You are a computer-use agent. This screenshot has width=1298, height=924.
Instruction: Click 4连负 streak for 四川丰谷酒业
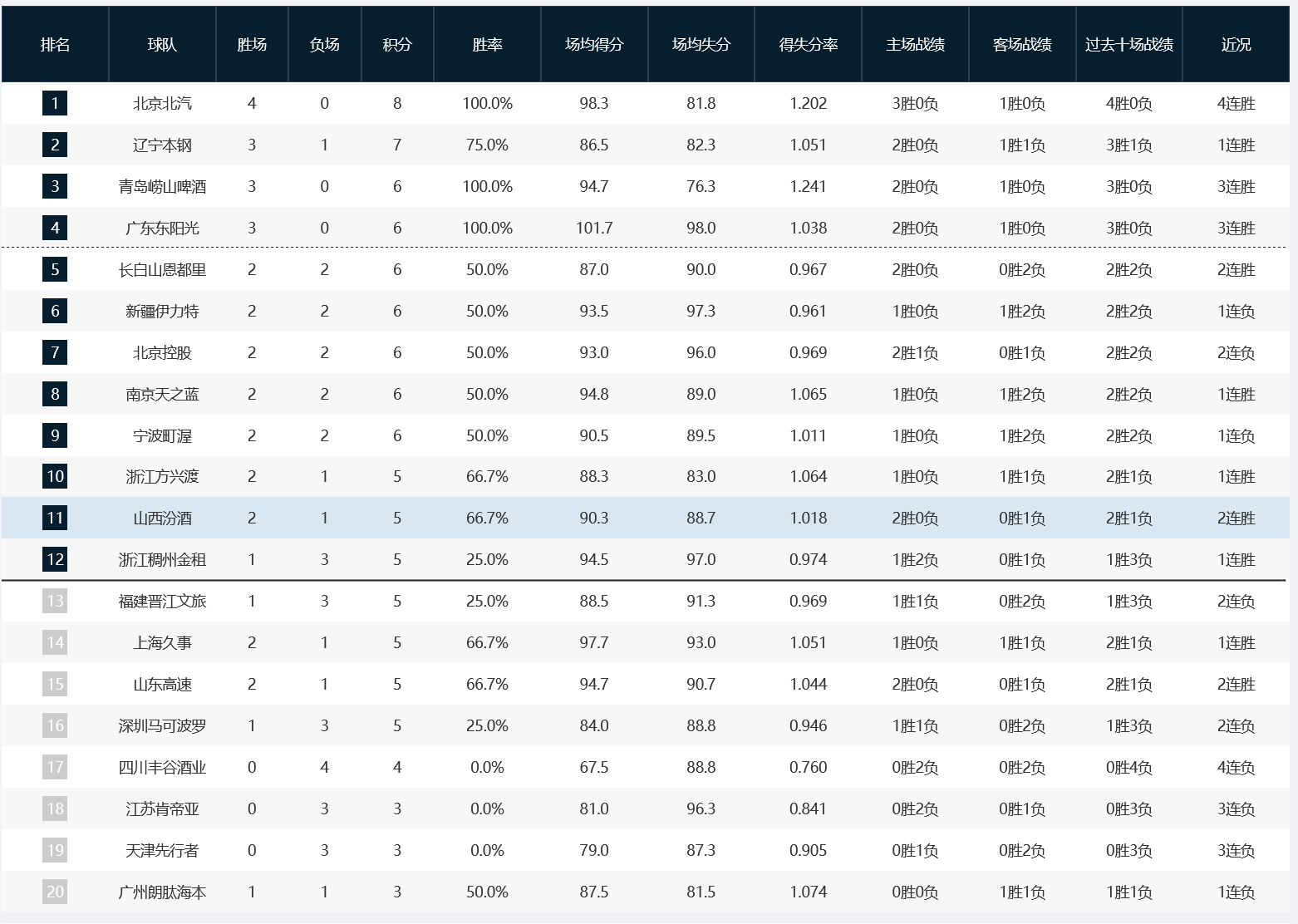pos(1236,767)
